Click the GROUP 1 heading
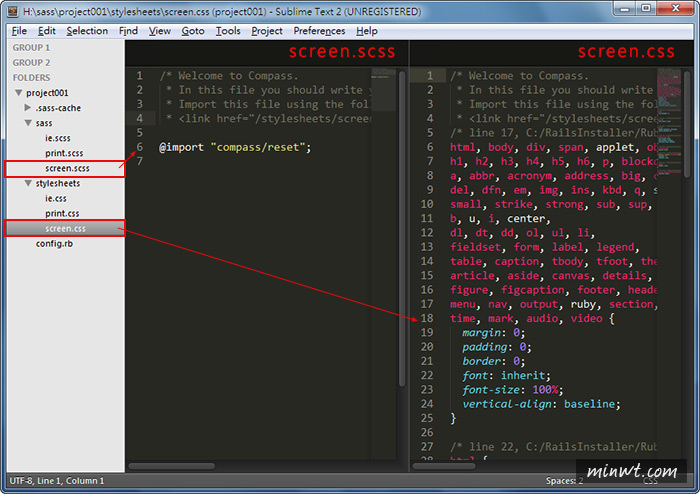This screenshot has height=494, width=700. 31,47
